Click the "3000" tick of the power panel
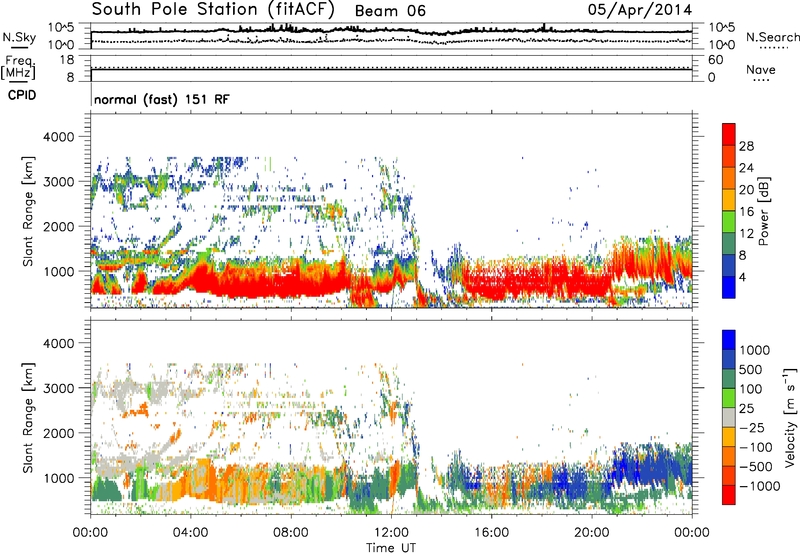This screenshot has height=554, width=800. [58, 182]
